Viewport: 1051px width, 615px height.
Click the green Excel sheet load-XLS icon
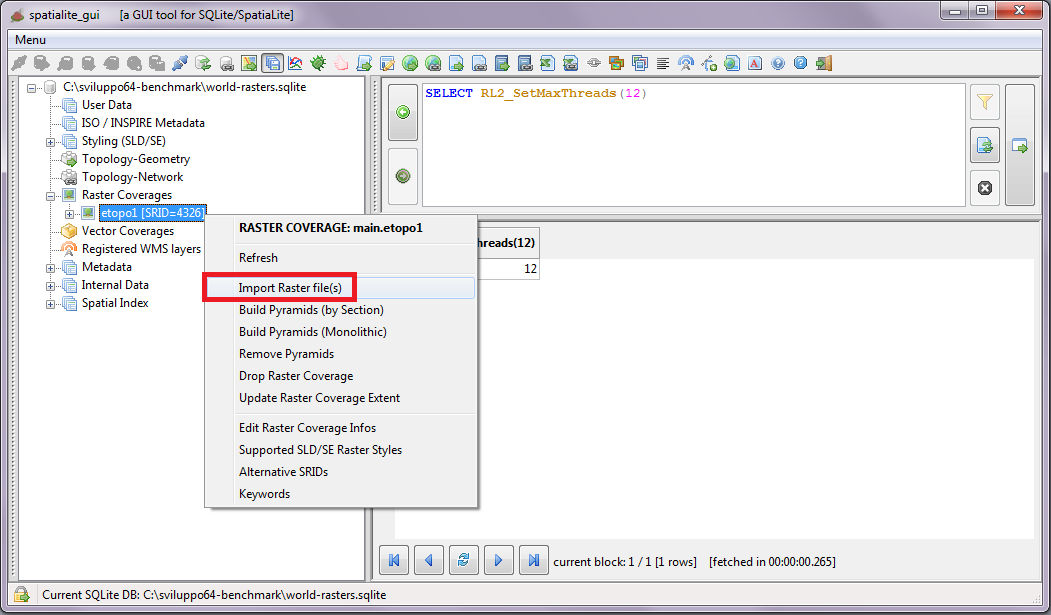click(x=547, y=63)
